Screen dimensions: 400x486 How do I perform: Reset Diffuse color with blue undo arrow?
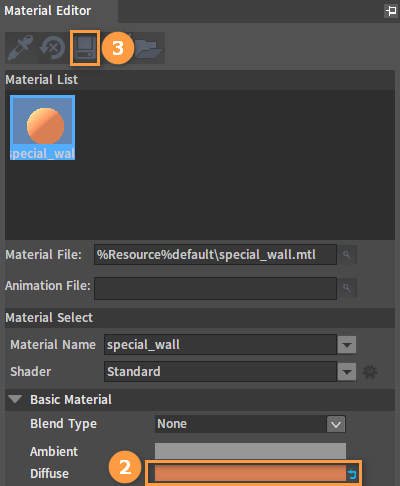pyautogui.click(x=352, y=474)
